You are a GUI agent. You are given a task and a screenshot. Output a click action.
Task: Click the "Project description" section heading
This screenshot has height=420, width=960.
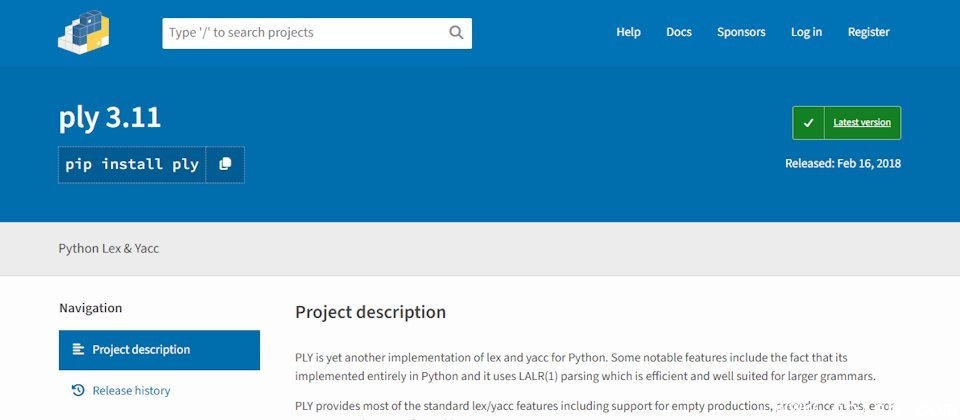point(370,312)
